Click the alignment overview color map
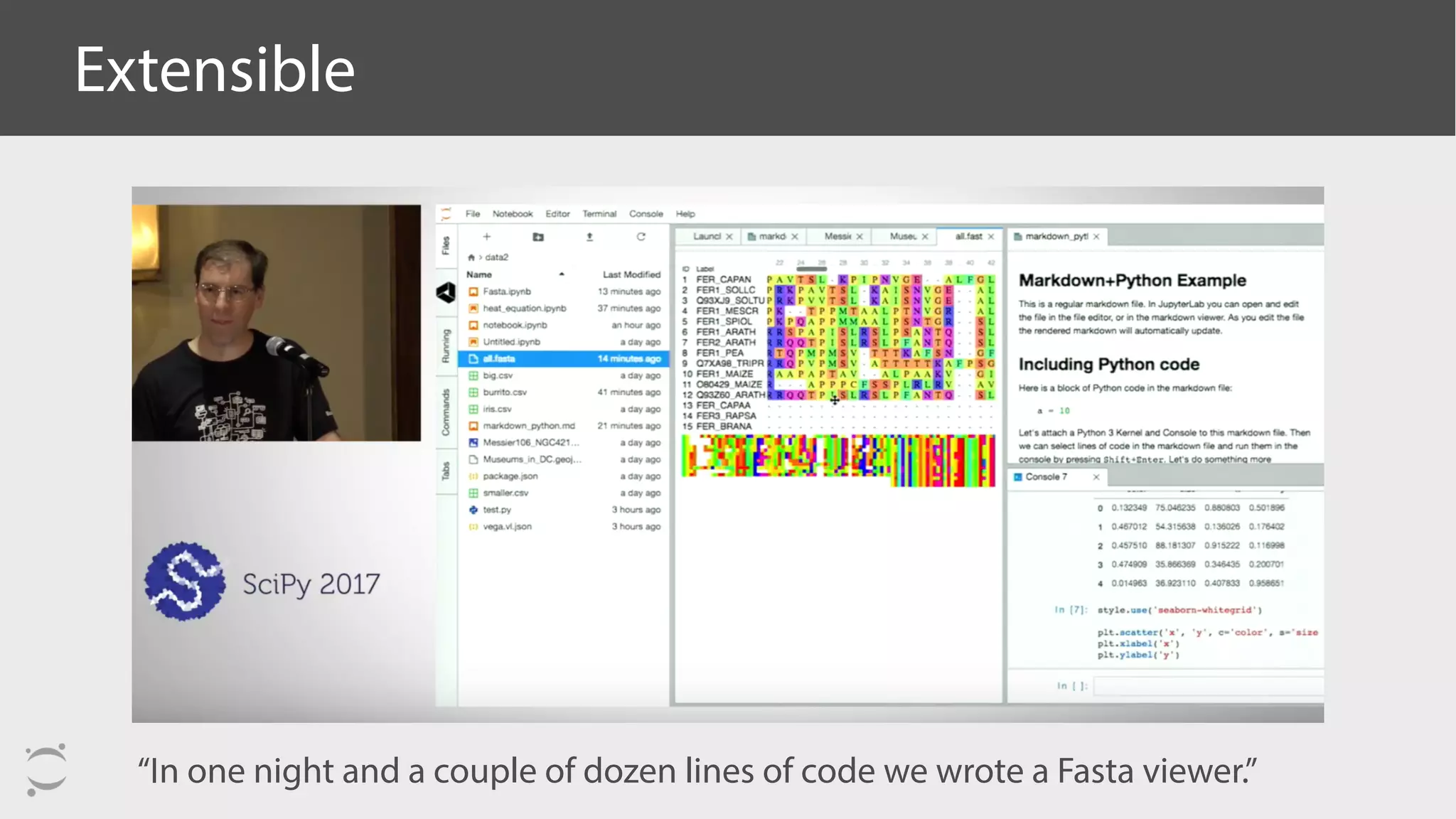 pos(838,461)
